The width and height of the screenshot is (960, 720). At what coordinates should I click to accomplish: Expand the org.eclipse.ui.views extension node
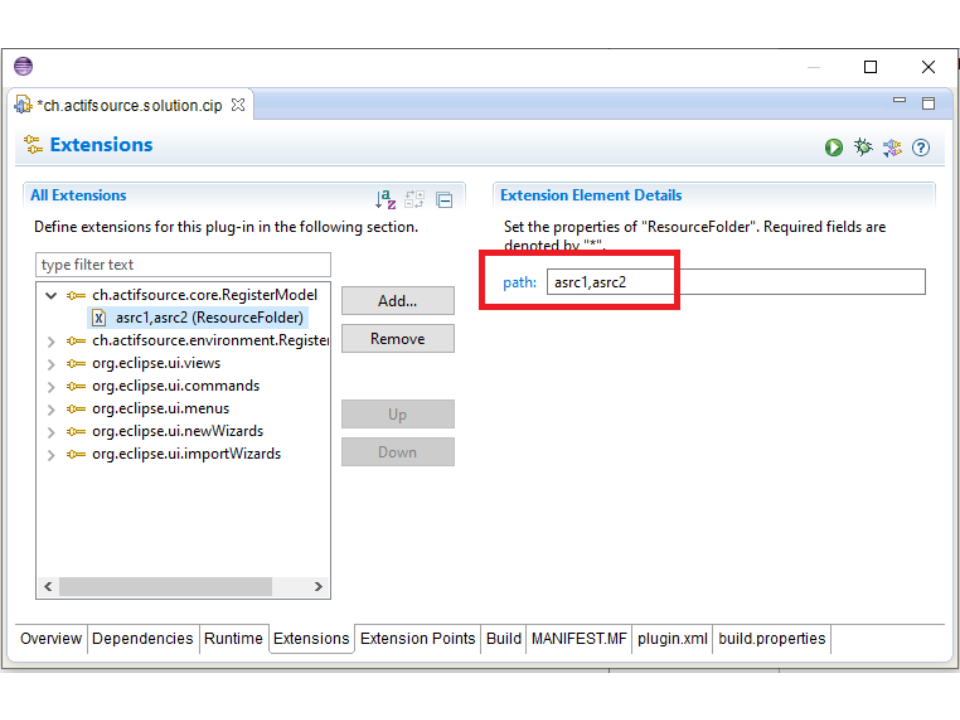point(51,364)
